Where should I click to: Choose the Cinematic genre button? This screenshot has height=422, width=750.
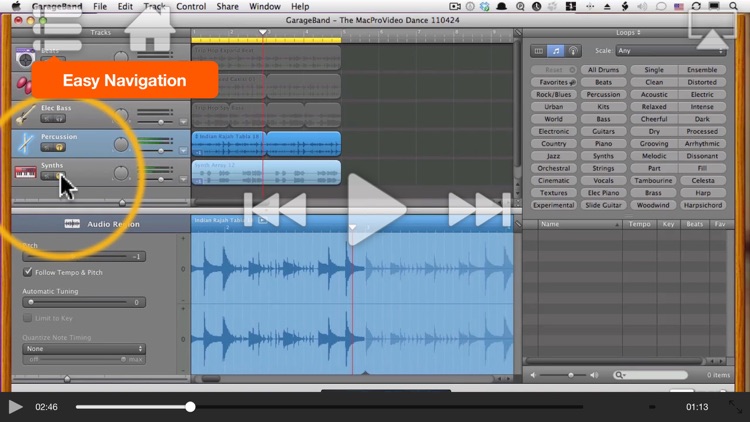coord(554,181)
